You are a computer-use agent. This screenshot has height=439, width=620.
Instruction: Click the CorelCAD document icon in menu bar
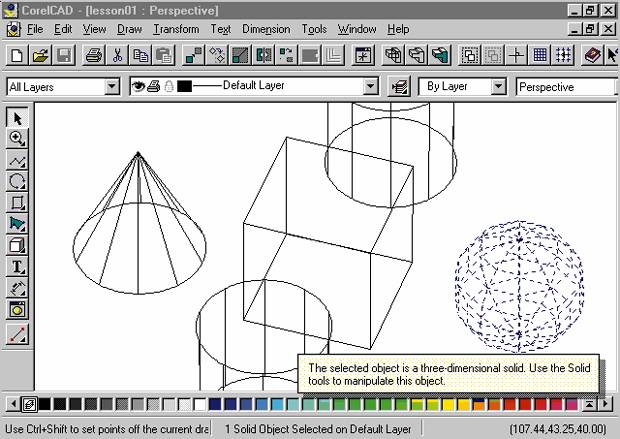click(13, 30)
